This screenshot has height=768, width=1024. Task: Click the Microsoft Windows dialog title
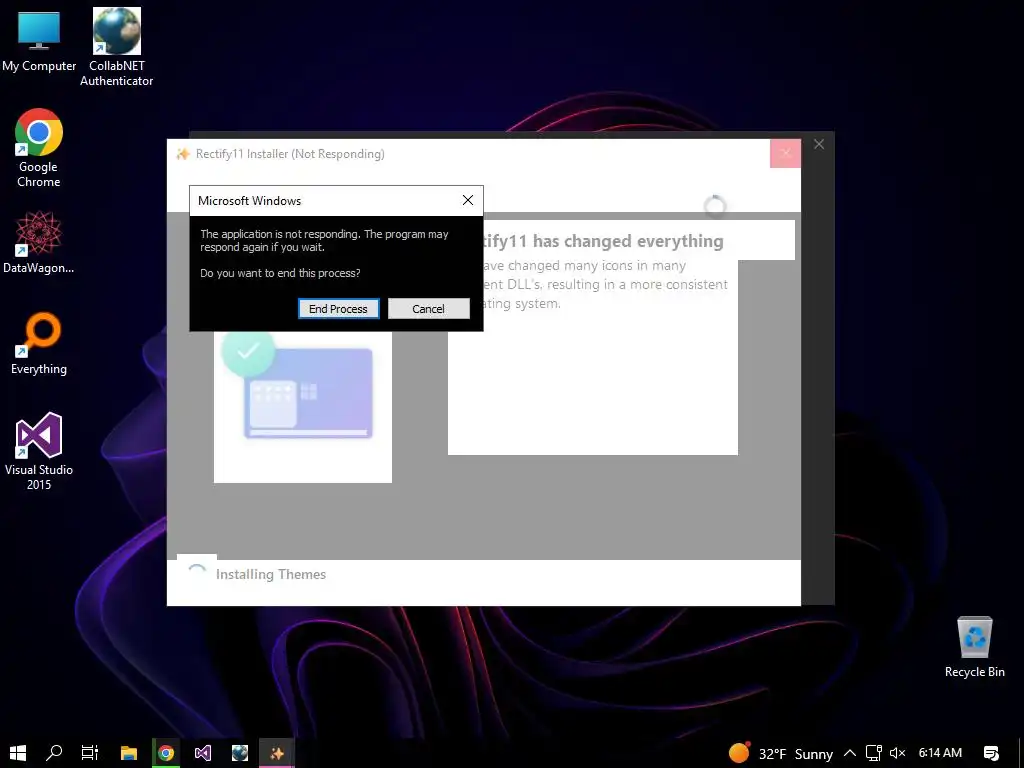click(x=249, y=201)
